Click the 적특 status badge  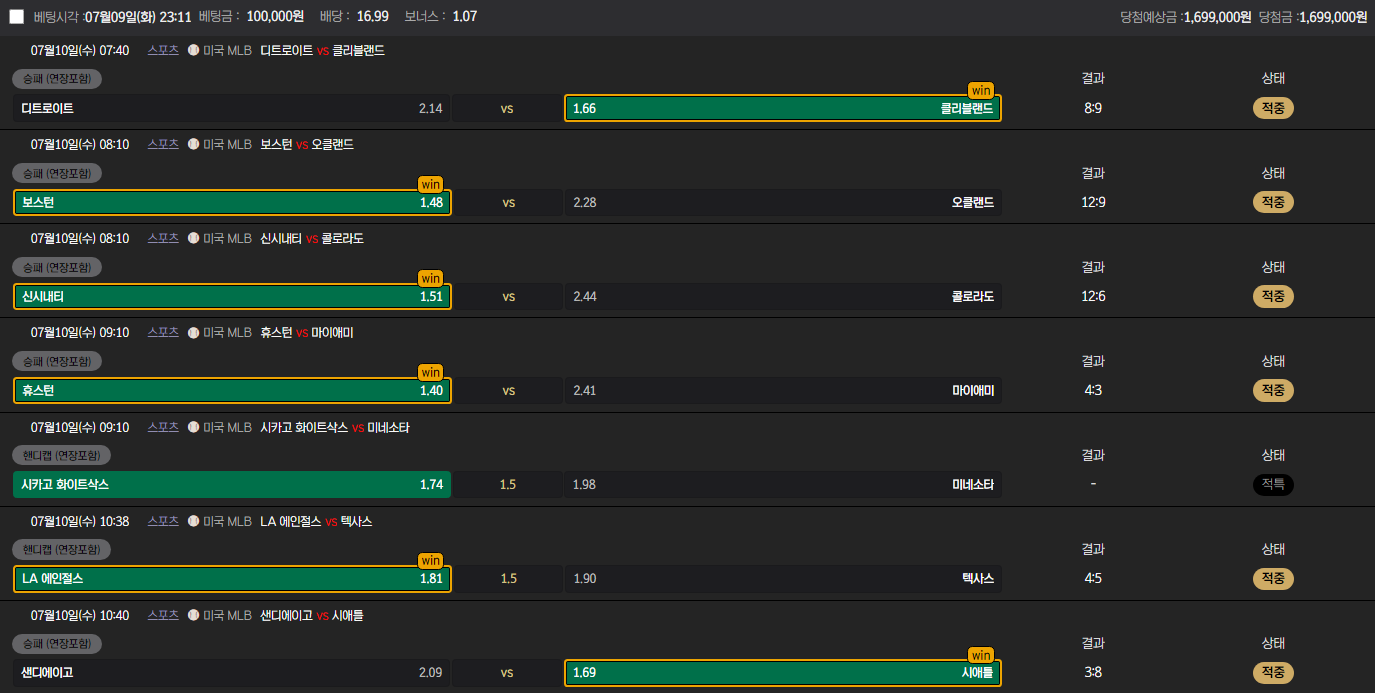[x=1273, y=484]
